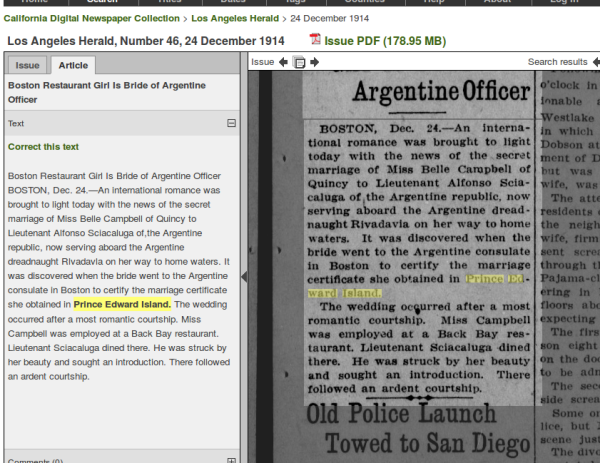The height and width of the screenshot is (463, 600).
Task: Select the Article tab
Action: point(73,65)
